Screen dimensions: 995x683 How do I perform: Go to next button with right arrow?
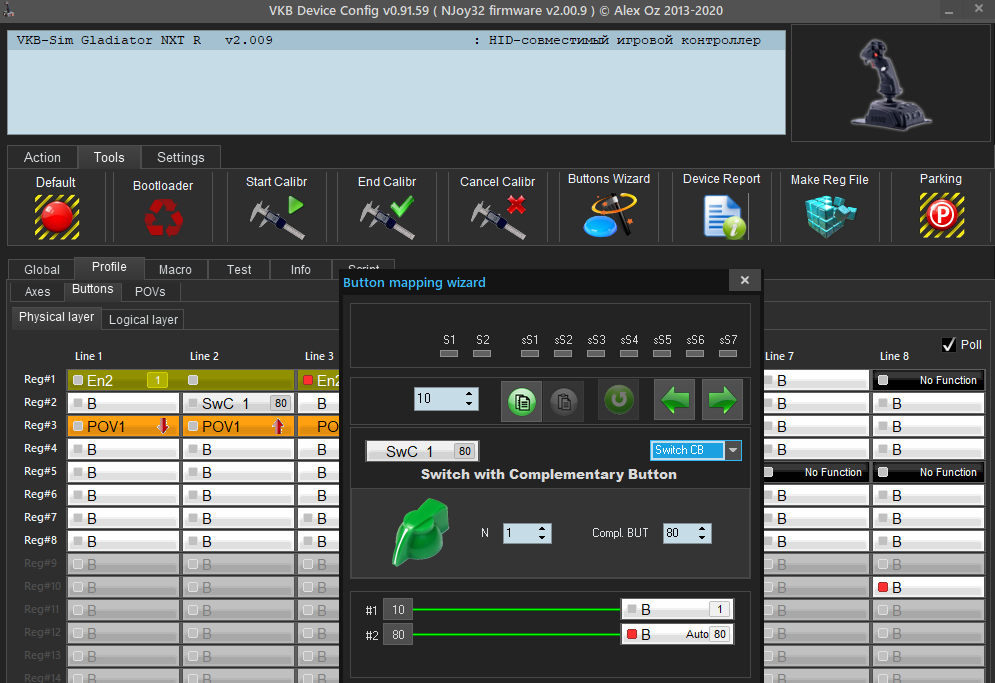point(722,400)
